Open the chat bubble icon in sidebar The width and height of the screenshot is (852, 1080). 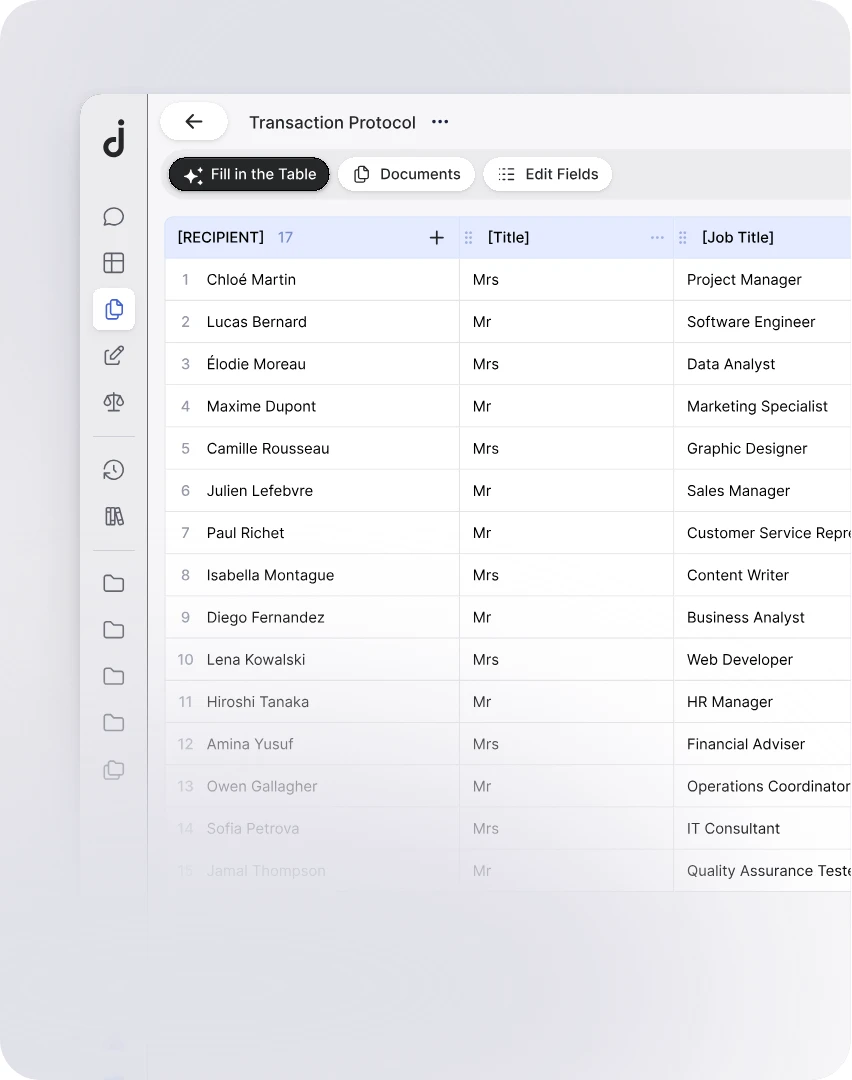tap(114, 217)
